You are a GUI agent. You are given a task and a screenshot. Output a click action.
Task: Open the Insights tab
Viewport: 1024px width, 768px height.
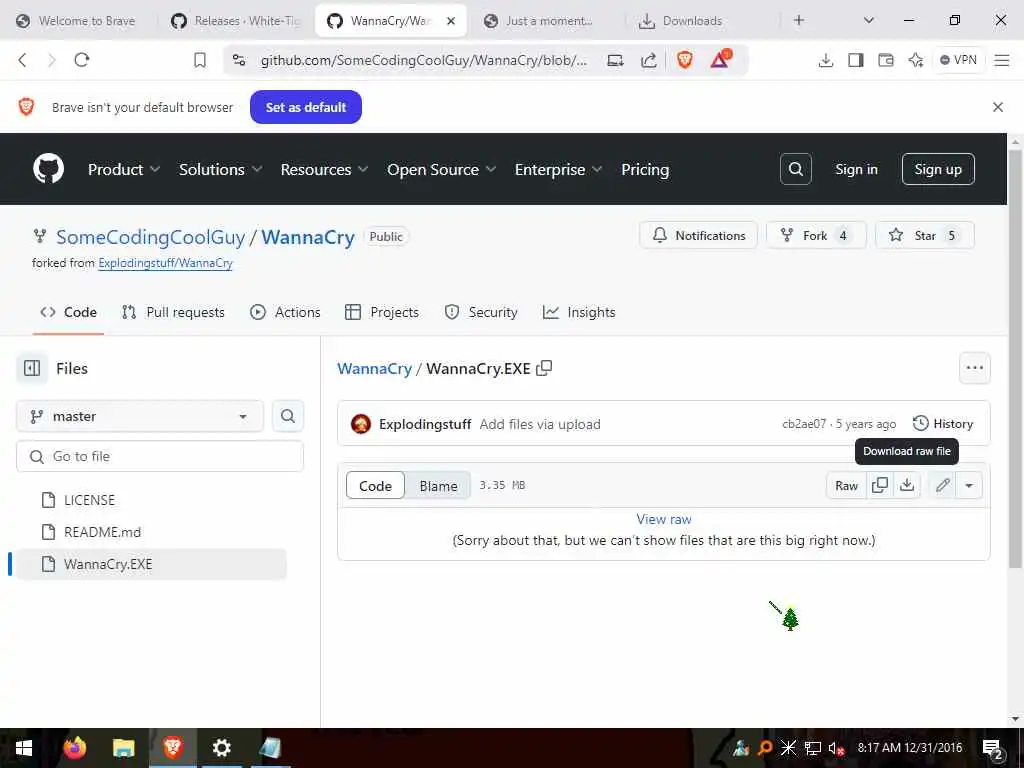579,312
